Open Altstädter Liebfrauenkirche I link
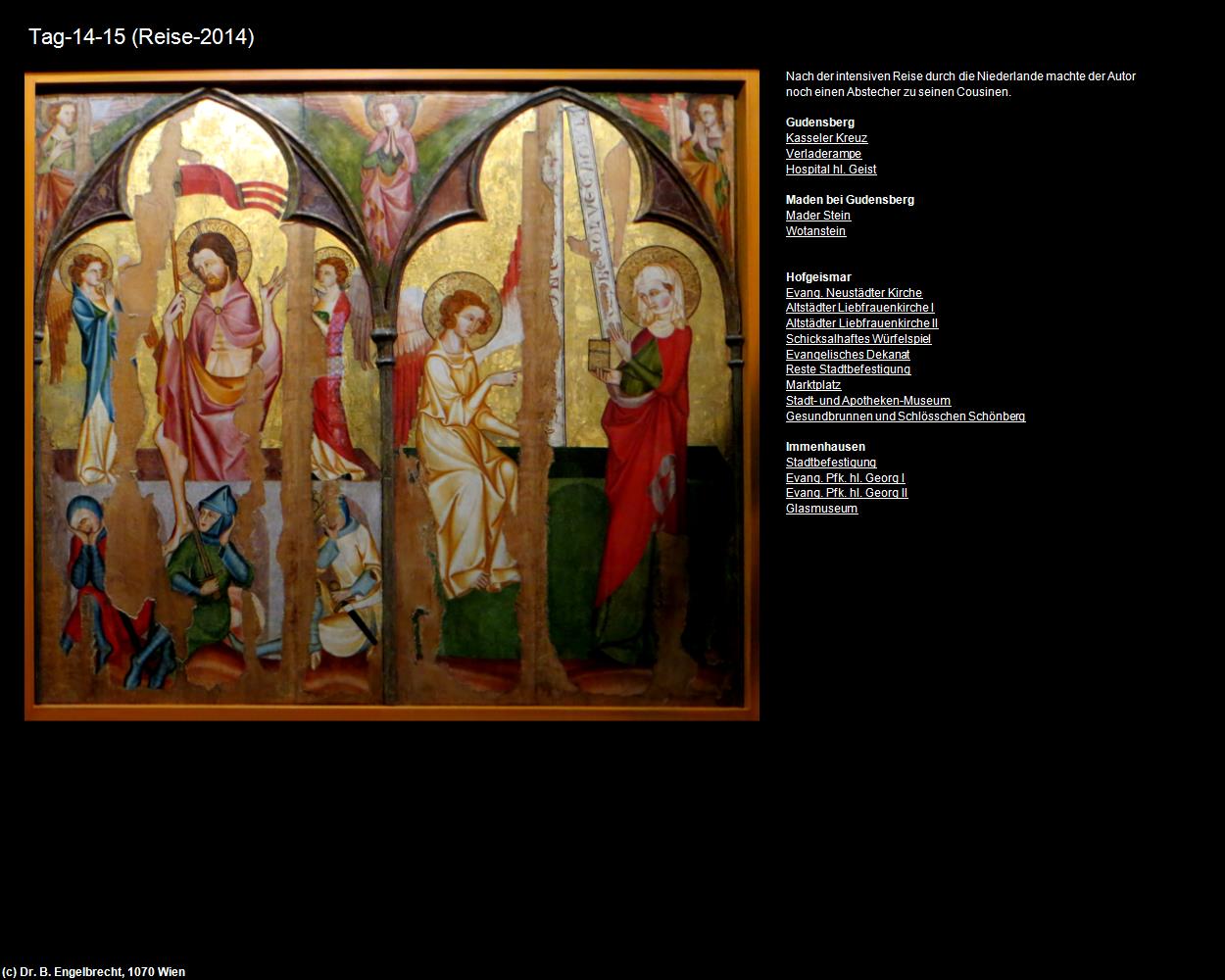This screenshot has width=1225, height=980. coord(859,308)
